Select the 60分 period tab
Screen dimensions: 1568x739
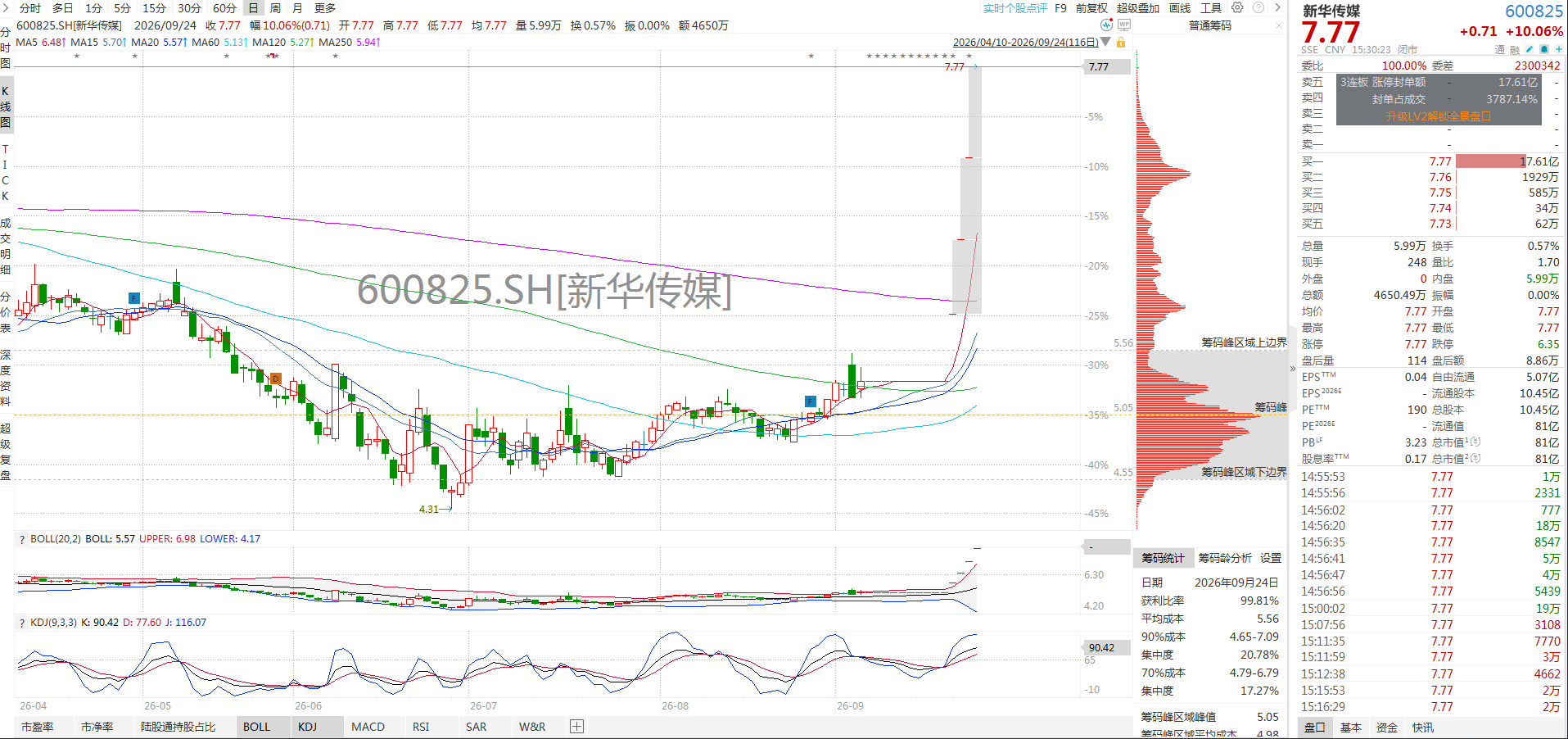coord(224,8)
